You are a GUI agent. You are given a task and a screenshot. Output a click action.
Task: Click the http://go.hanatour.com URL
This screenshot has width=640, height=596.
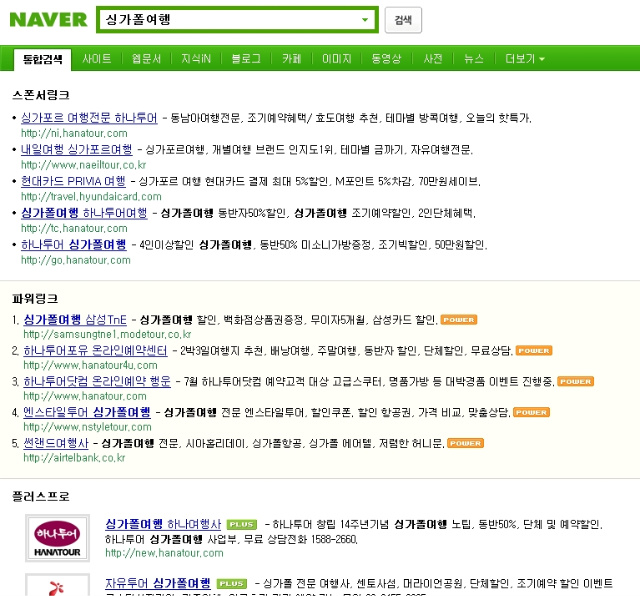(76, 260)
